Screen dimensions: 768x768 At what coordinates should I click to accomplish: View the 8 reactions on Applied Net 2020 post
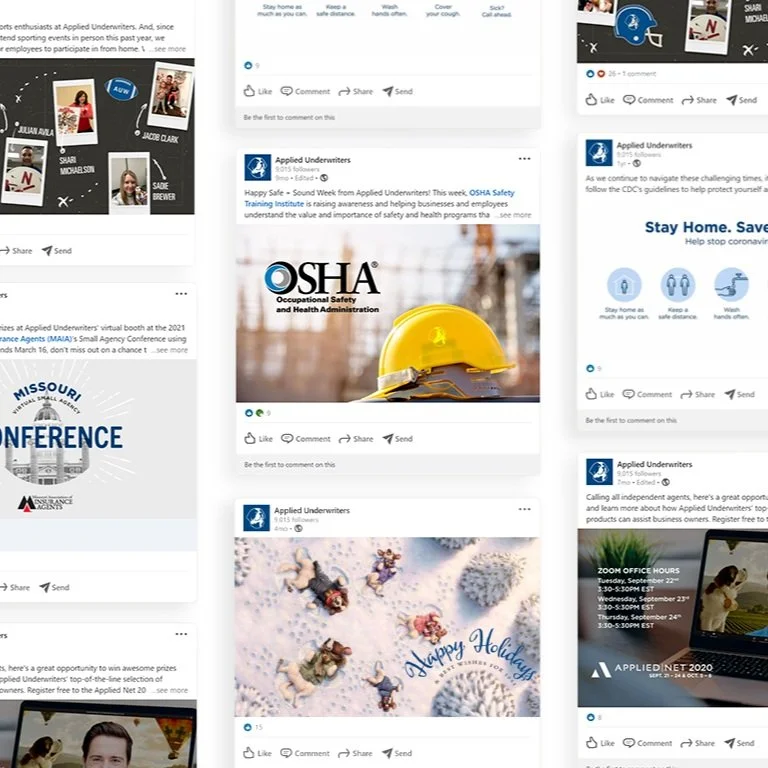pyautogui.click(x=594, y=718)
